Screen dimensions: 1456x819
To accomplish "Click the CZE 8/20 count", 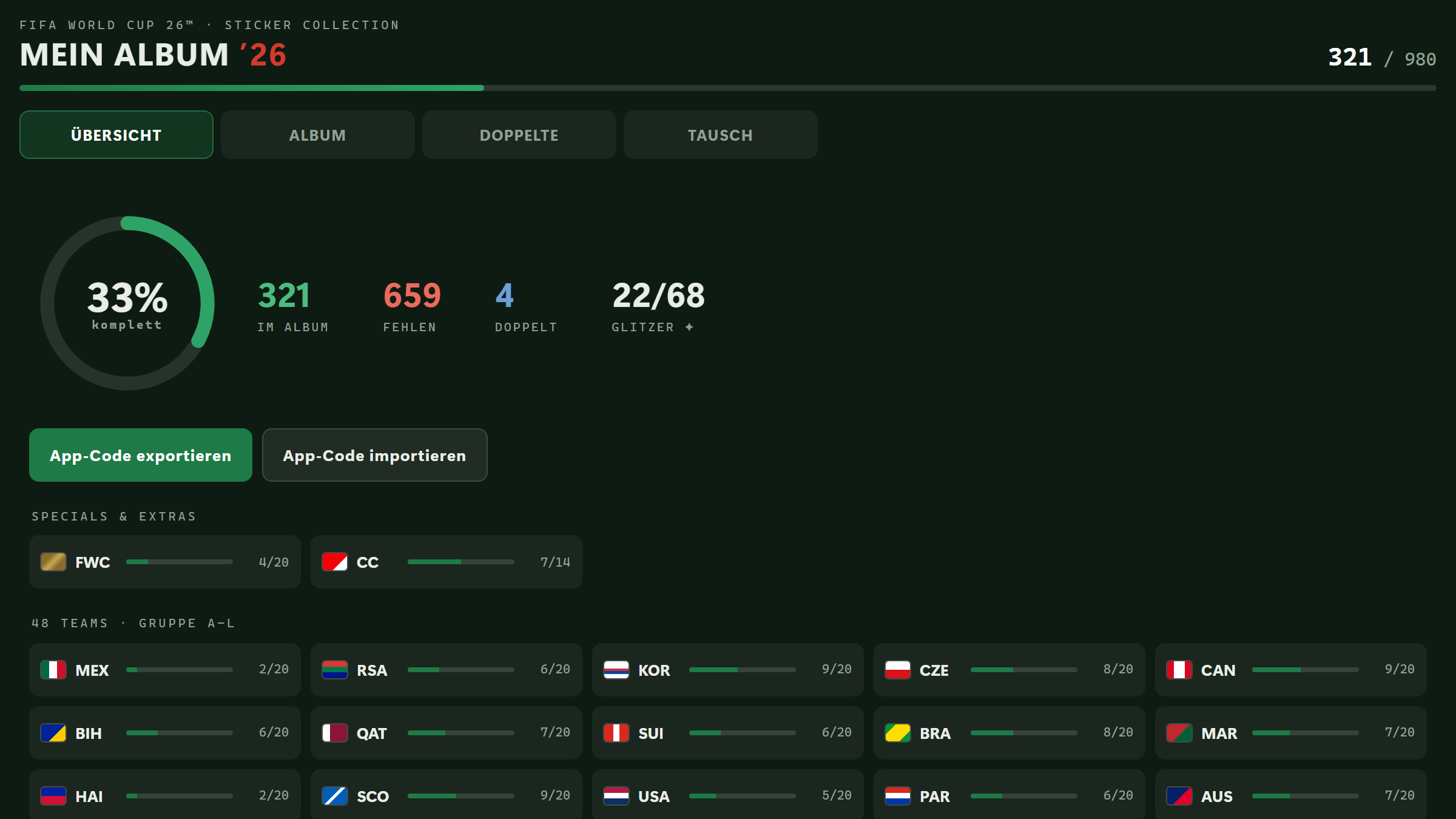I will click(1118, 669).
